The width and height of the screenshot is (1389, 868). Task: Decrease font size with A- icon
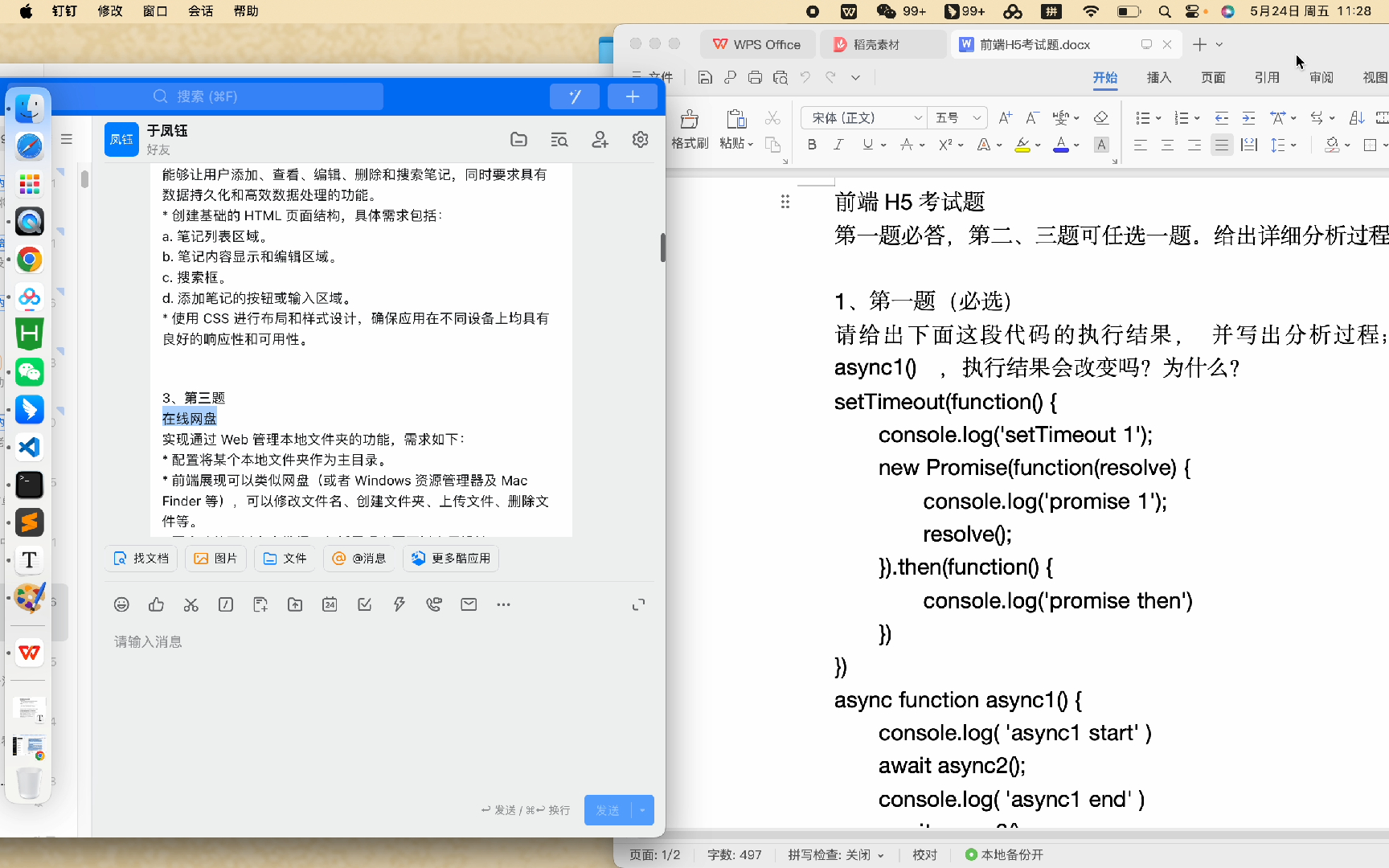point(1033,117)
